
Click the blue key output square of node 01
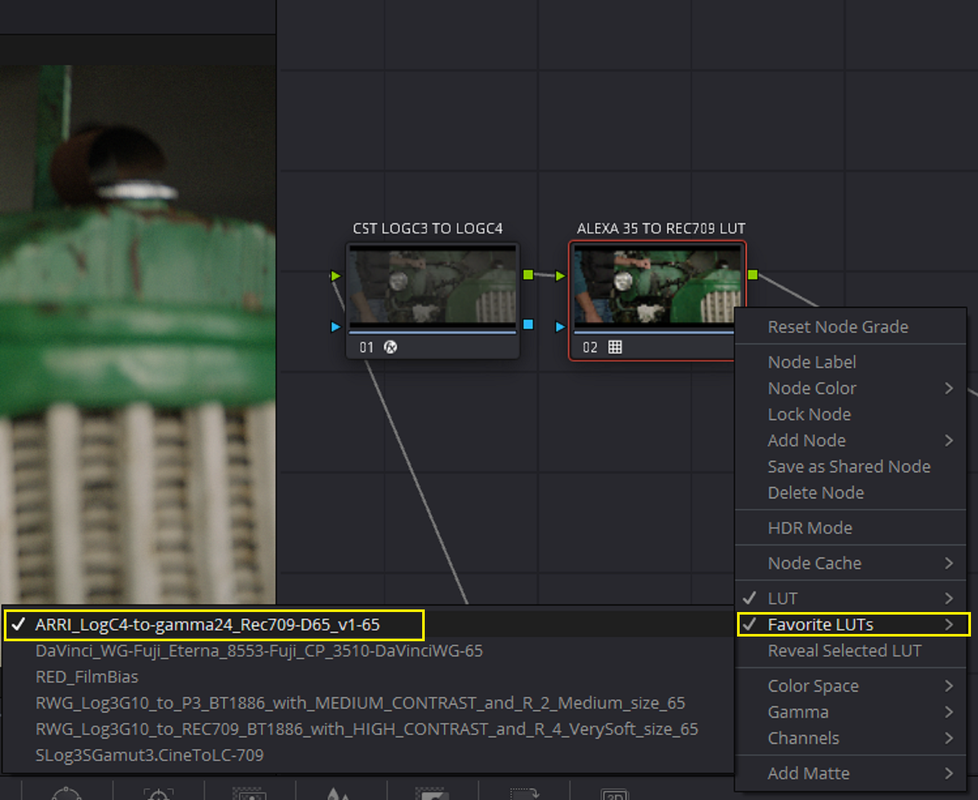click(x=528, y=325)
